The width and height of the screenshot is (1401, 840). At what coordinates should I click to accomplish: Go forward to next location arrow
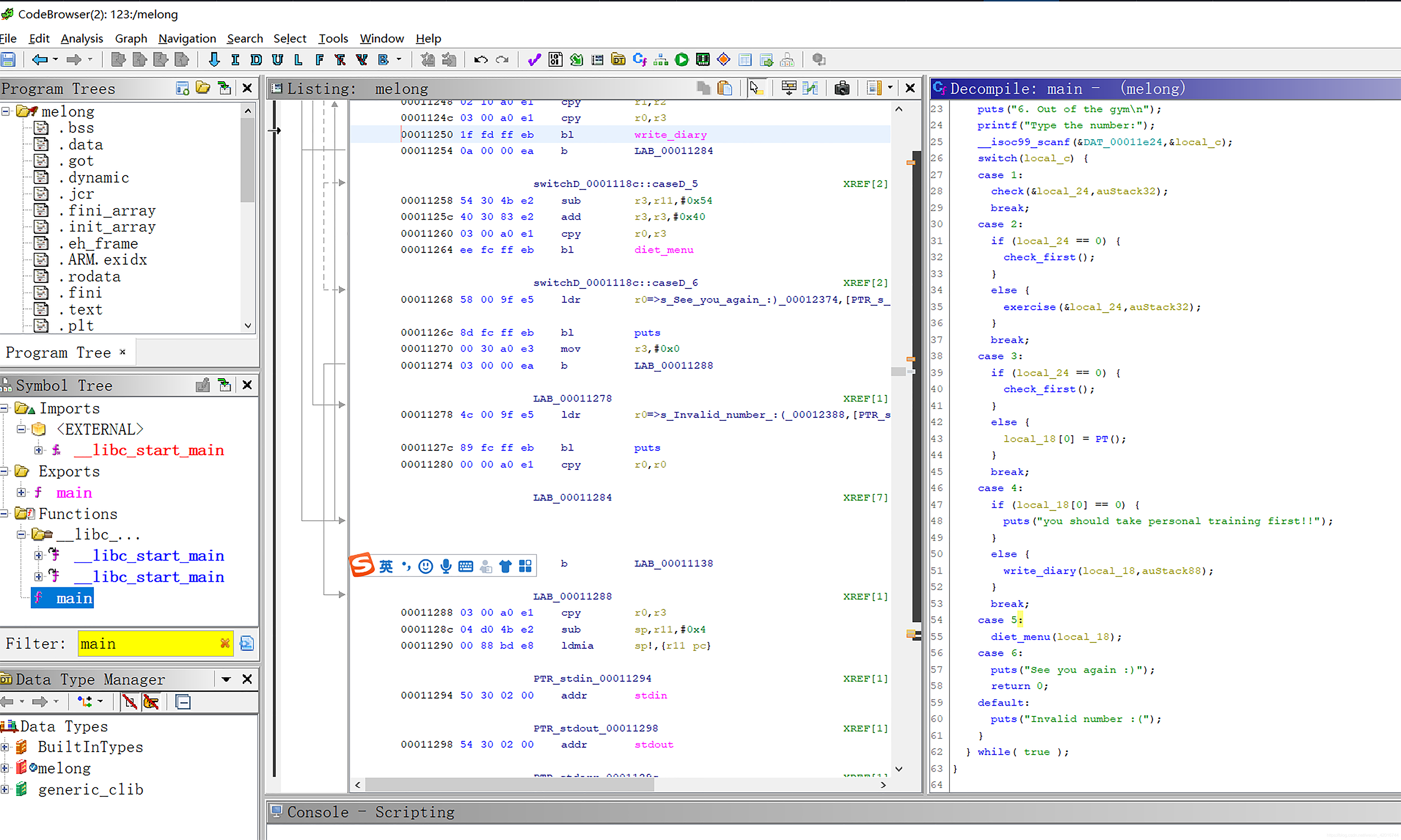(x=74, y=59)
